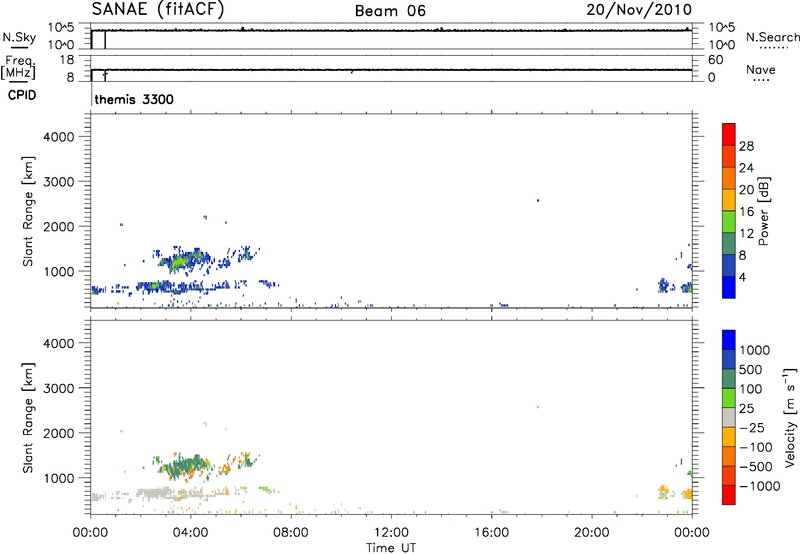Click the 2000 tick of the velocity panel

point(59,433)
